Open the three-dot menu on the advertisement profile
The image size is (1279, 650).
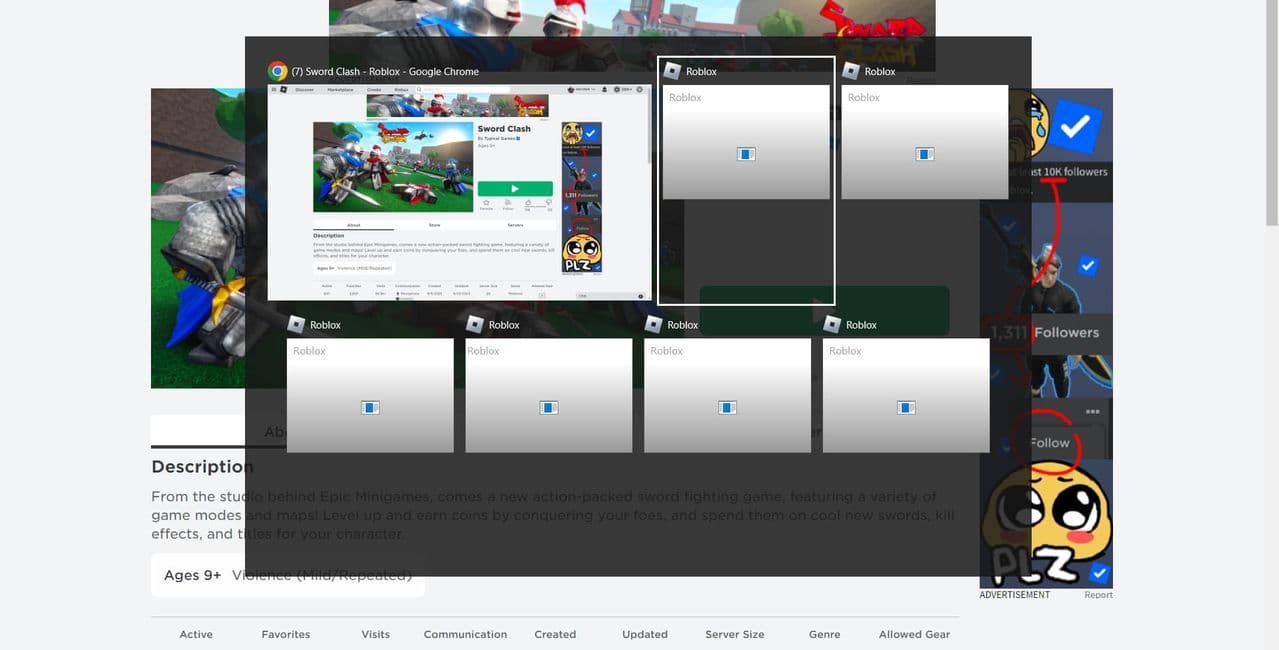click(x=1092, y=411)
